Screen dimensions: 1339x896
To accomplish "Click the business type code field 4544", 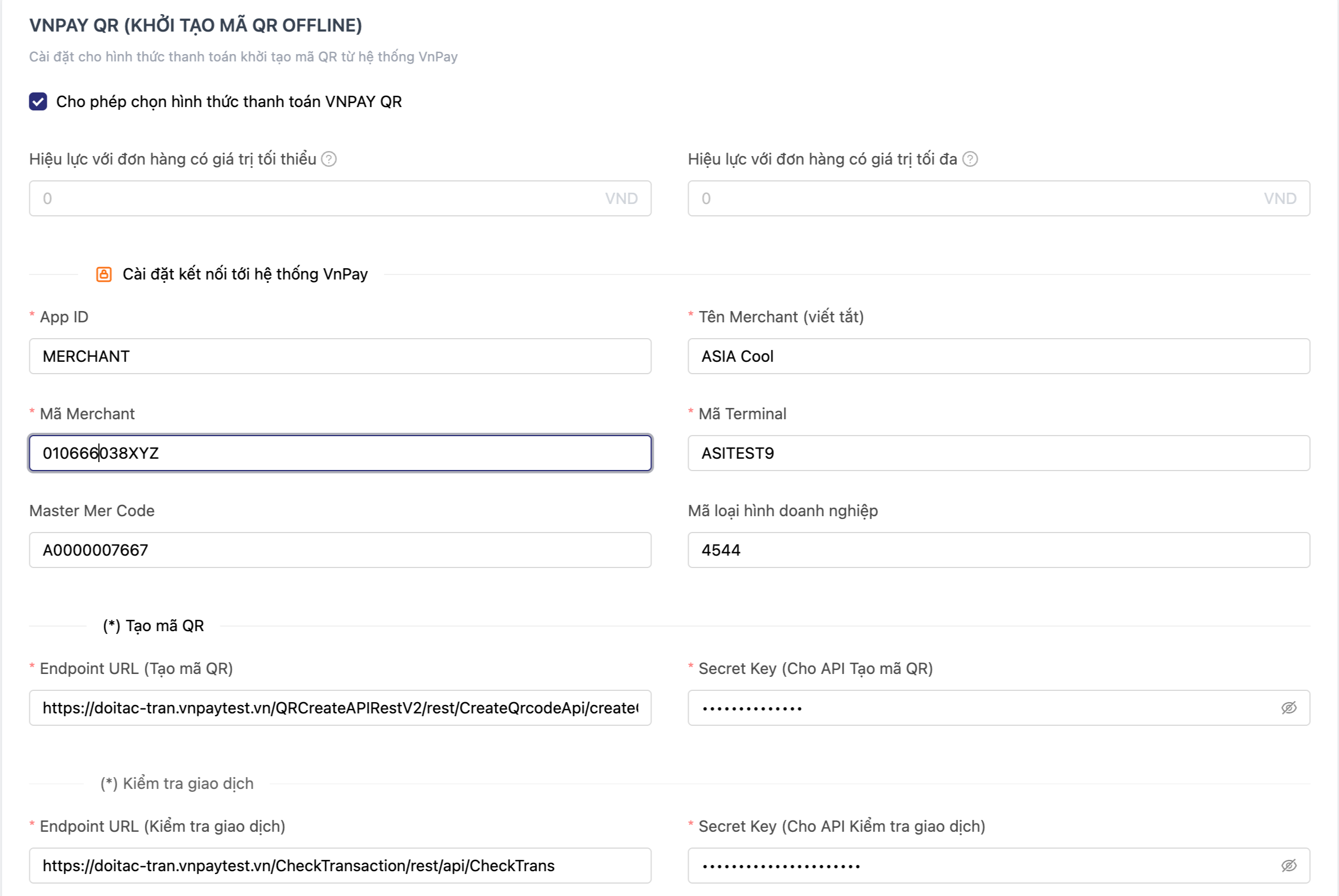I will coord(999,549).
